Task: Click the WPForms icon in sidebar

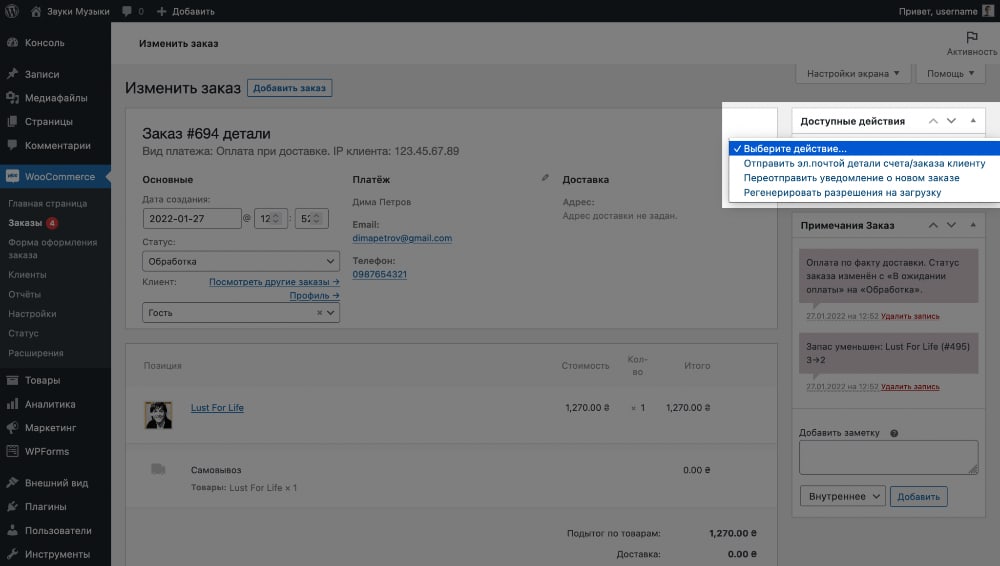Action: (x=12, y=451)
